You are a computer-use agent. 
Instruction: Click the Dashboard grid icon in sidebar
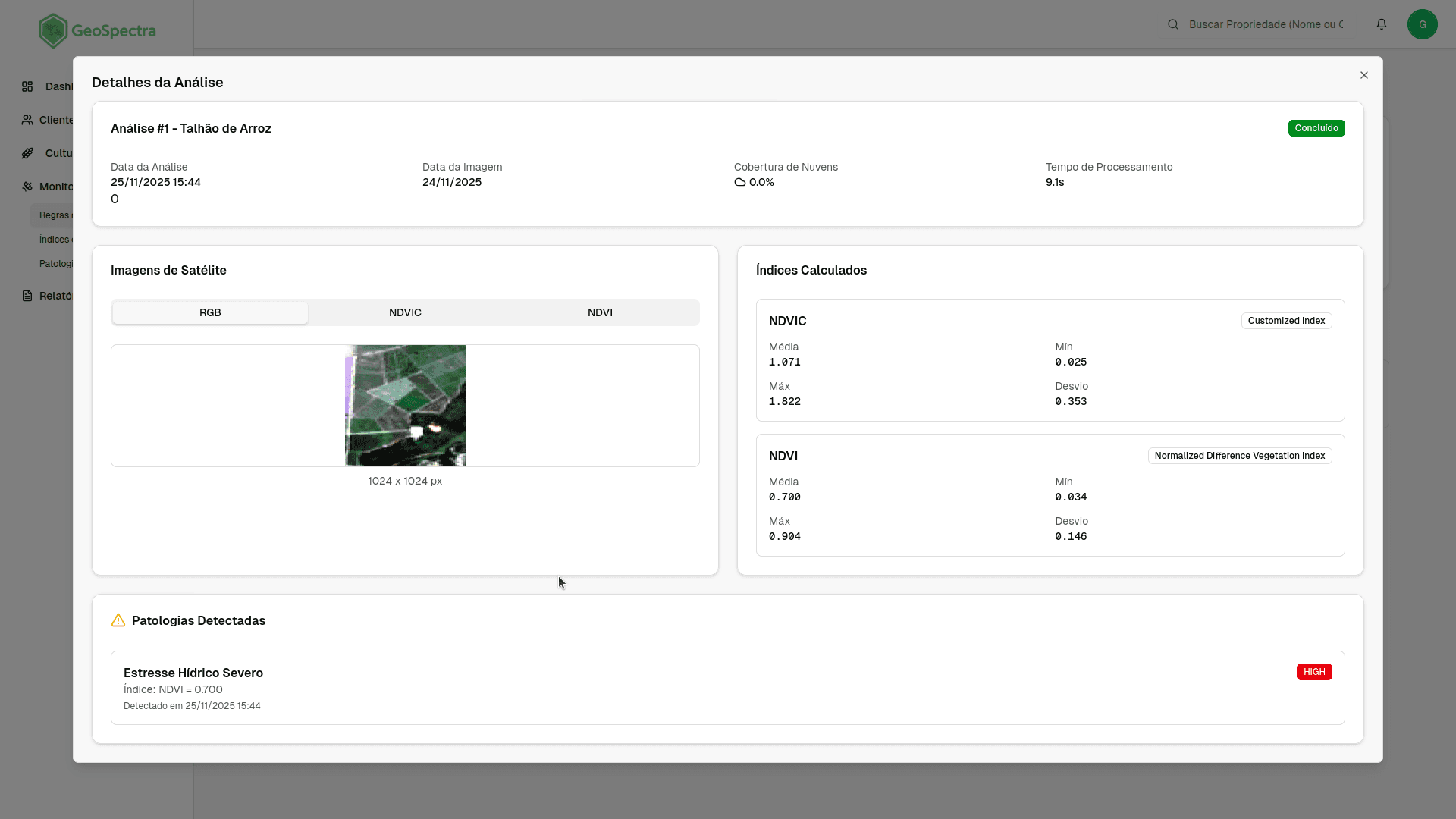[27, 86]
